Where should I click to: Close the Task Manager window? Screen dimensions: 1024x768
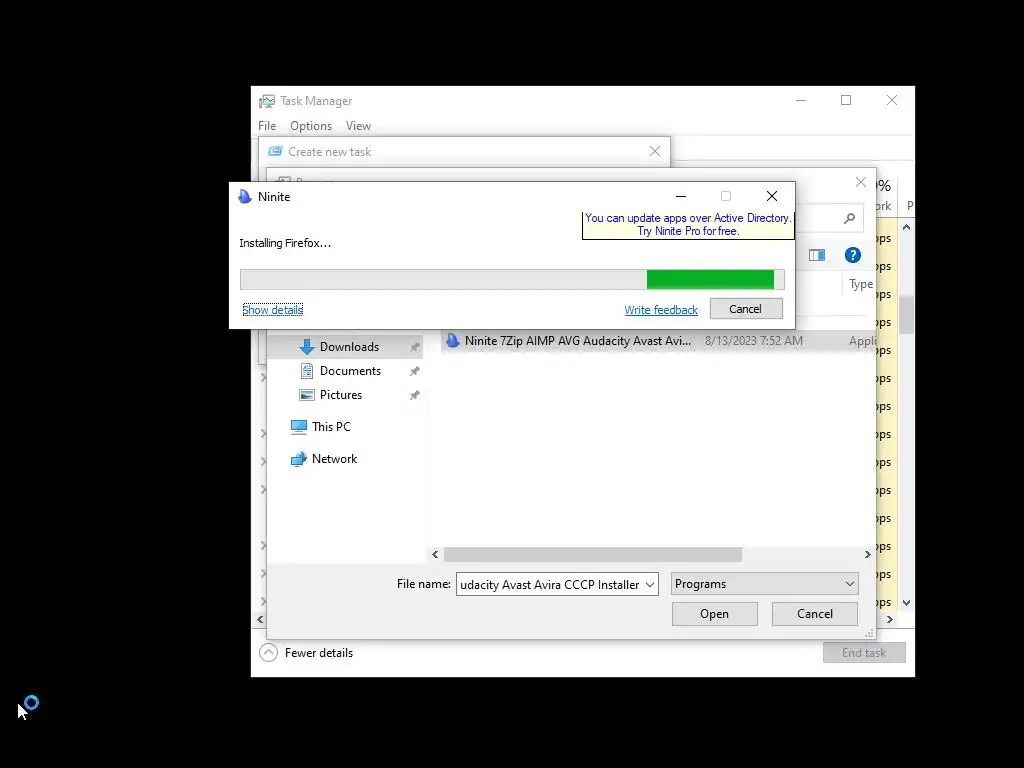click(x=891, y=100)
